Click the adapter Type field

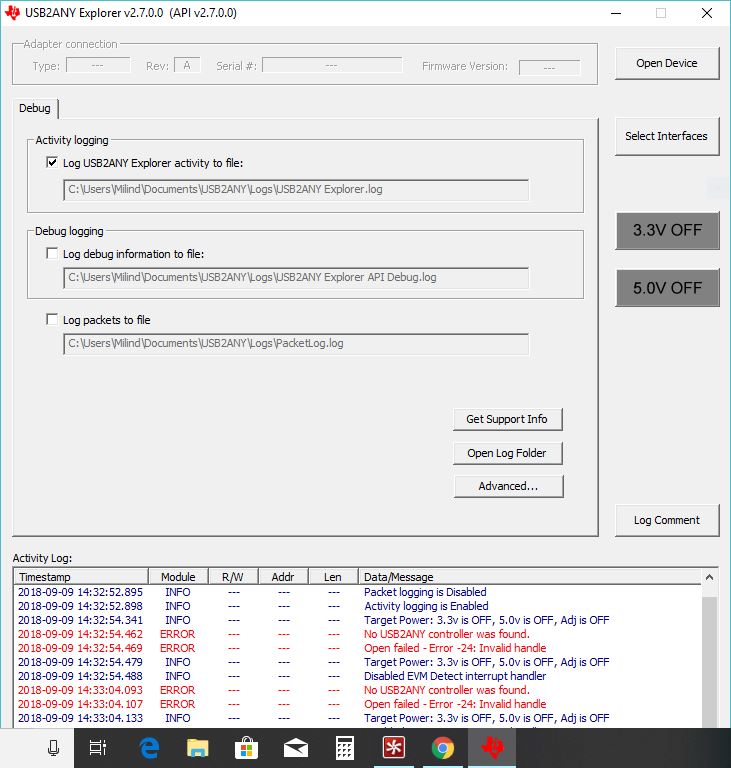pyautogui.click(x=98, y=65)
